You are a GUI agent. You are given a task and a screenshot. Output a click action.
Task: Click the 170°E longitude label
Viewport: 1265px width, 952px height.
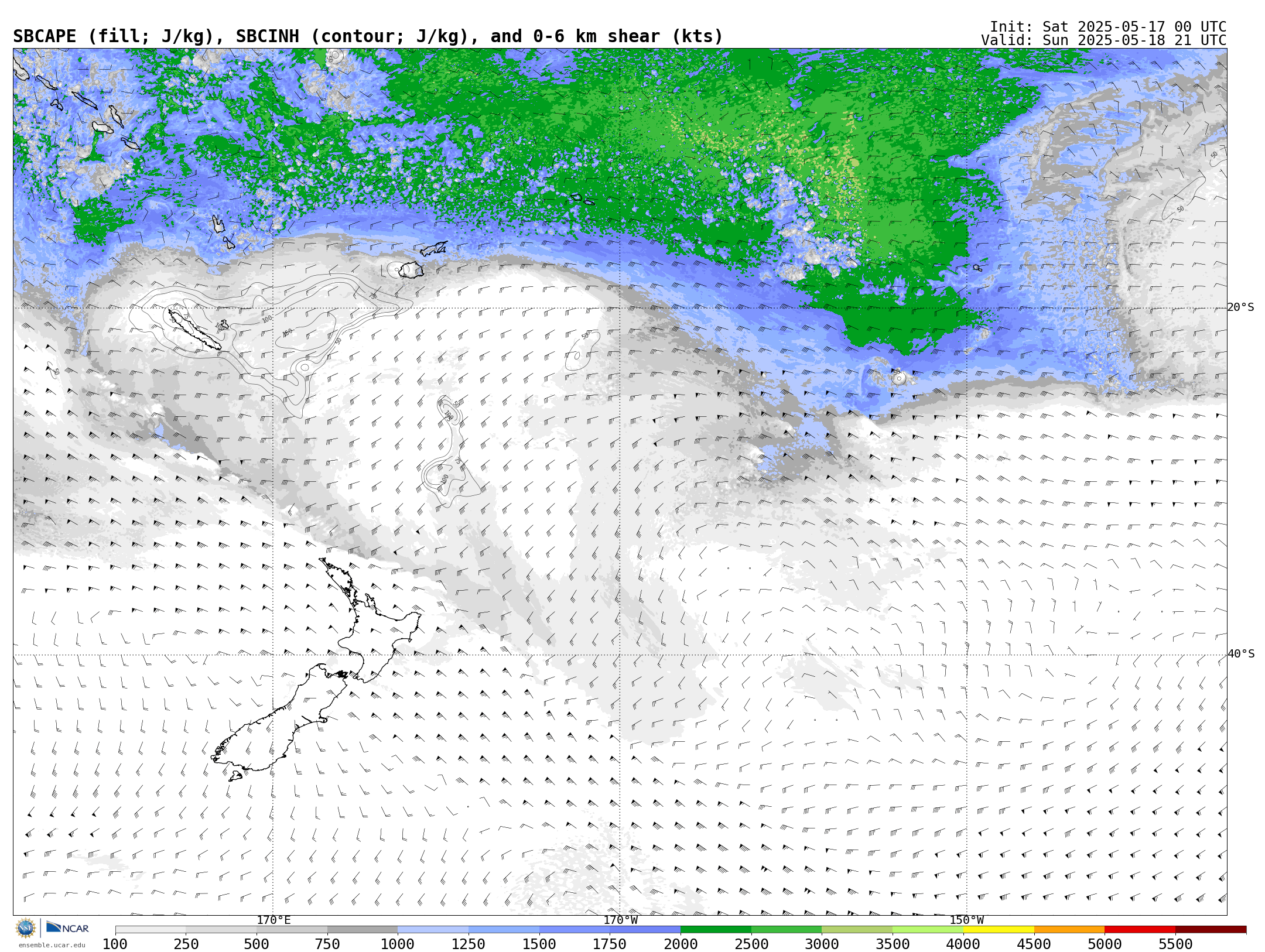coord(273,920)
